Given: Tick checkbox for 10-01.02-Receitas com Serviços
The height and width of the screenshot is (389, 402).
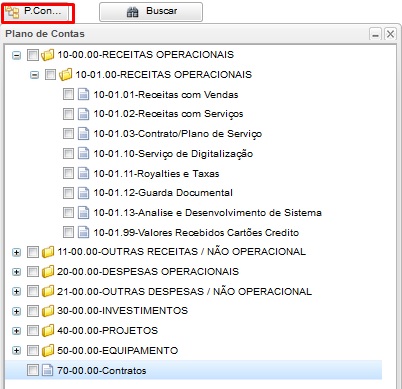Looking at the screenshot, I should click(68, 114).
